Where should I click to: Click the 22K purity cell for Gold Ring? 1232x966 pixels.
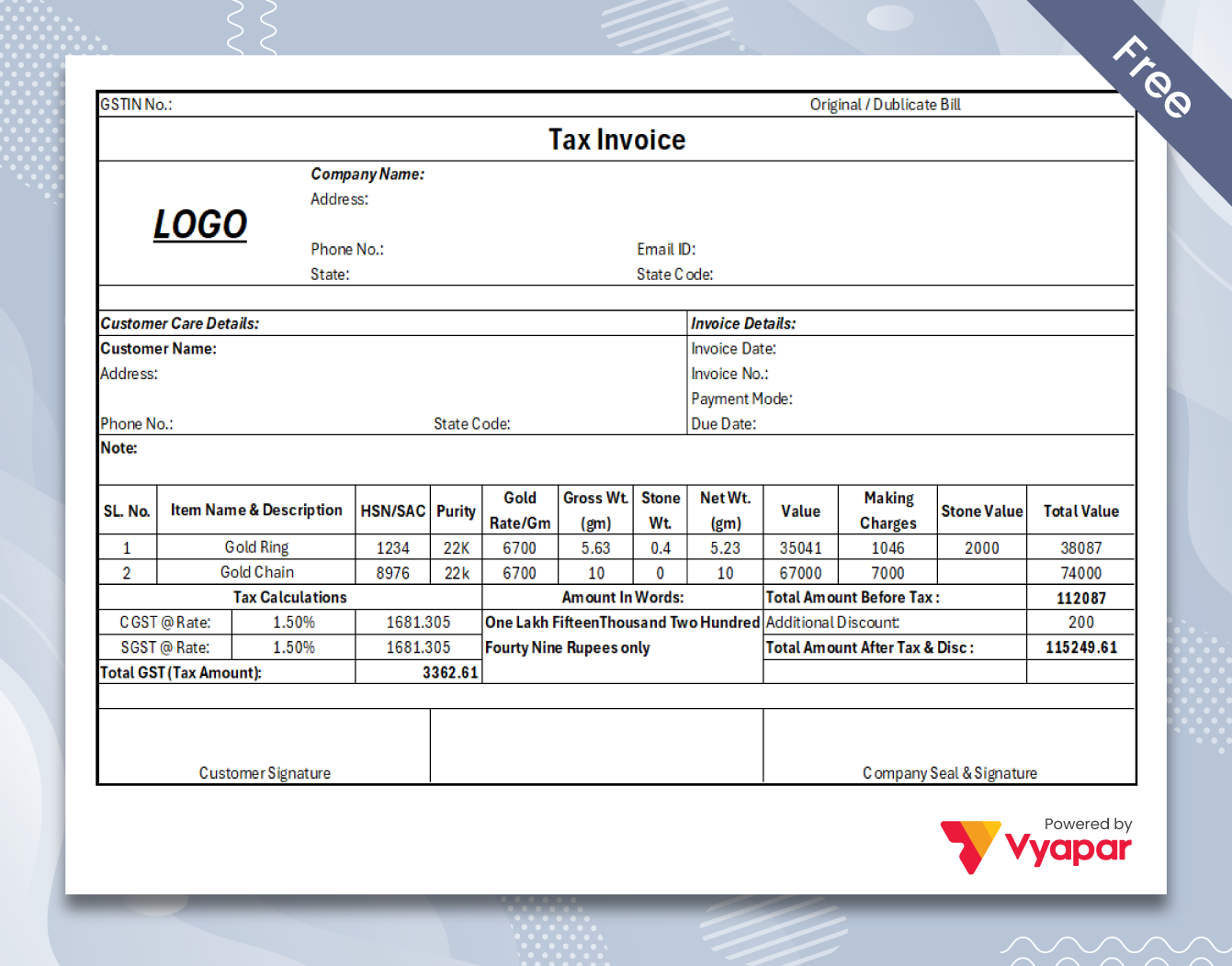point(457,548)
